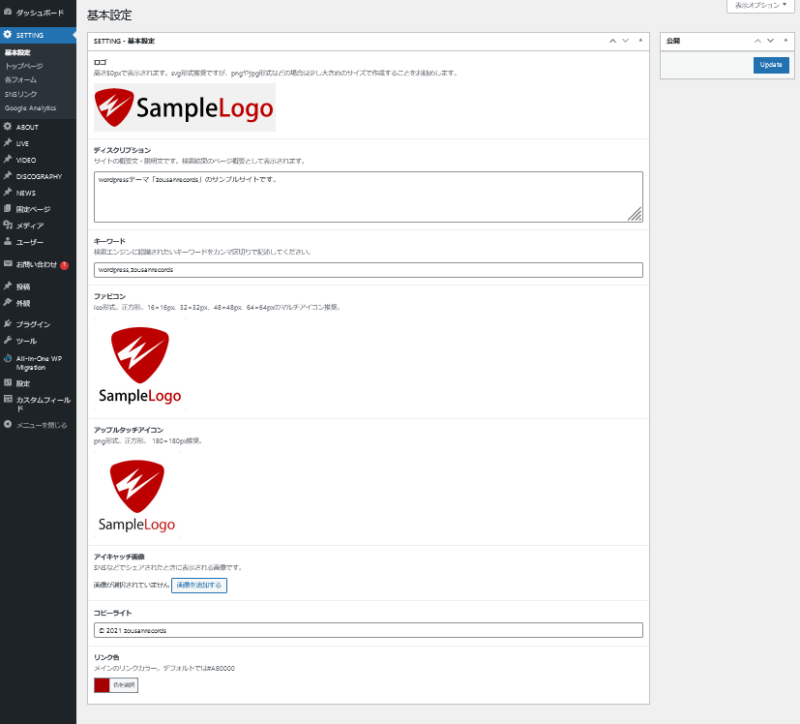Collapse sidebar with メニューを閉じる icon
The image size is (800, 724).
click(8, 425)
